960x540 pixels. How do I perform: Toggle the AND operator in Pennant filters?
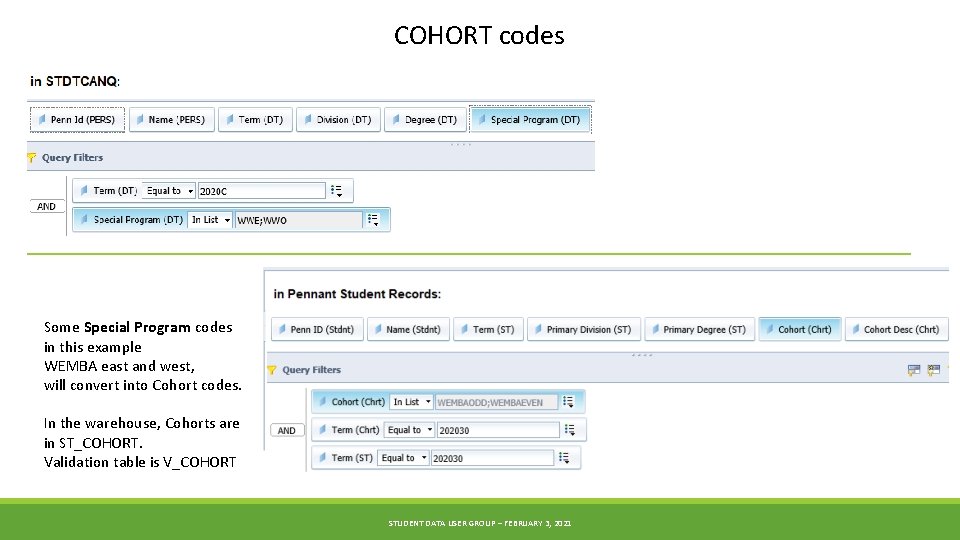pos(287,430)
